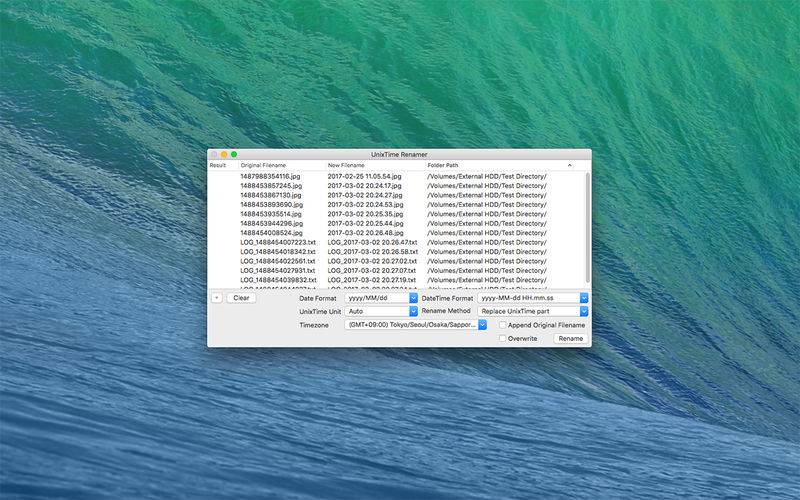Click the Folder Path column header label

443,165
